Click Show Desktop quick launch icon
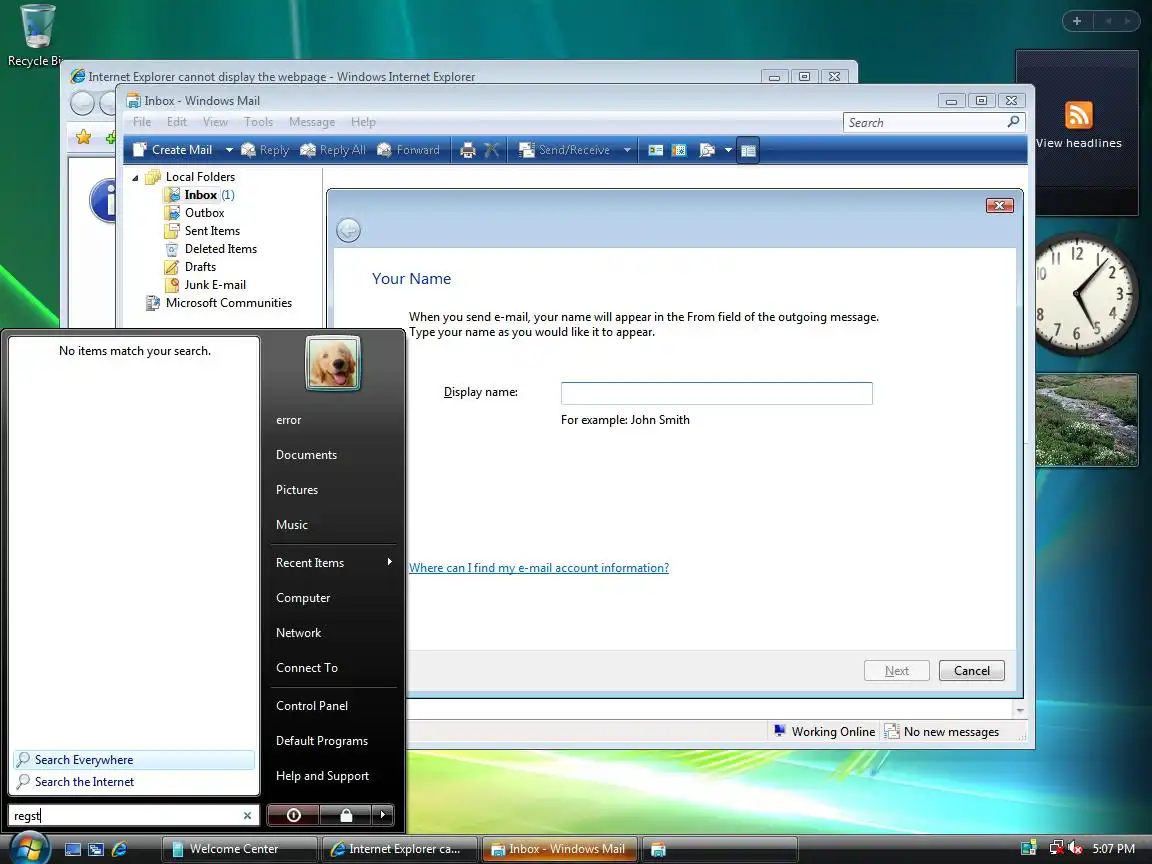This screenshot has height=864, width=1152. [x=73, y=849]
